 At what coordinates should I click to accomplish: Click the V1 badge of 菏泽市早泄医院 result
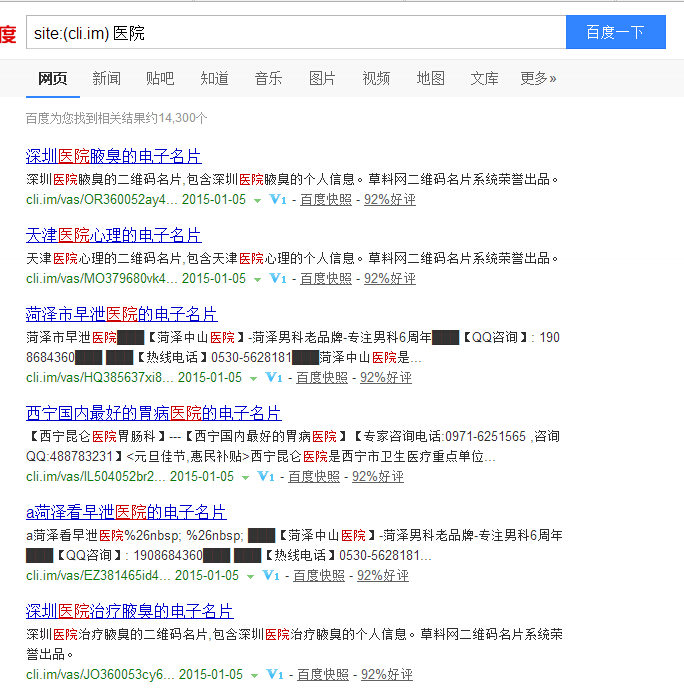[x=274, y=377]
